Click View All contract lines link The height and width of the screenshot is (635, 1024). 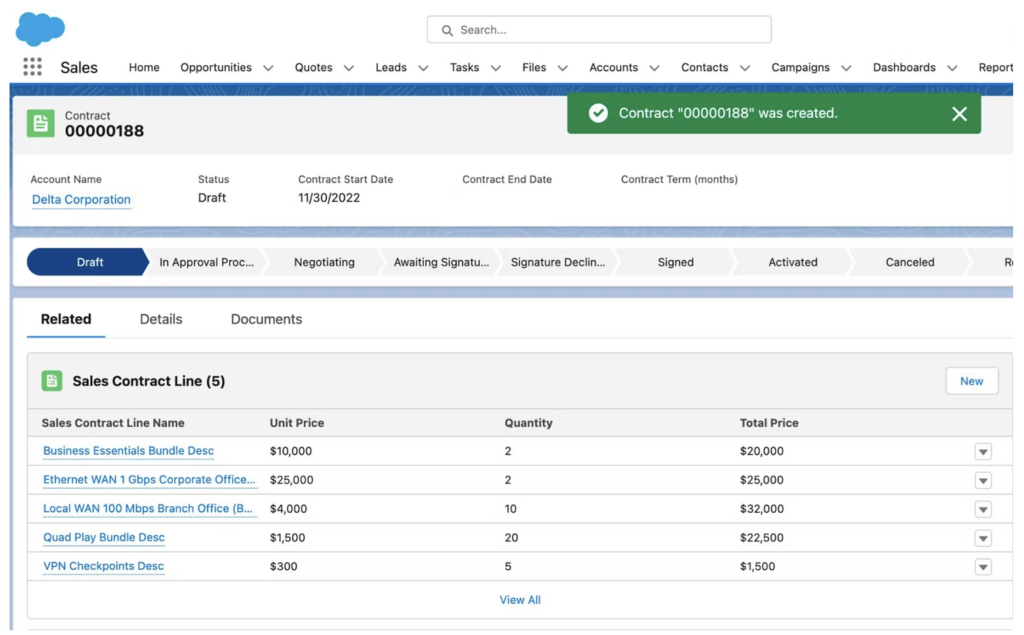pyautogui.click(x=520, y=600)
